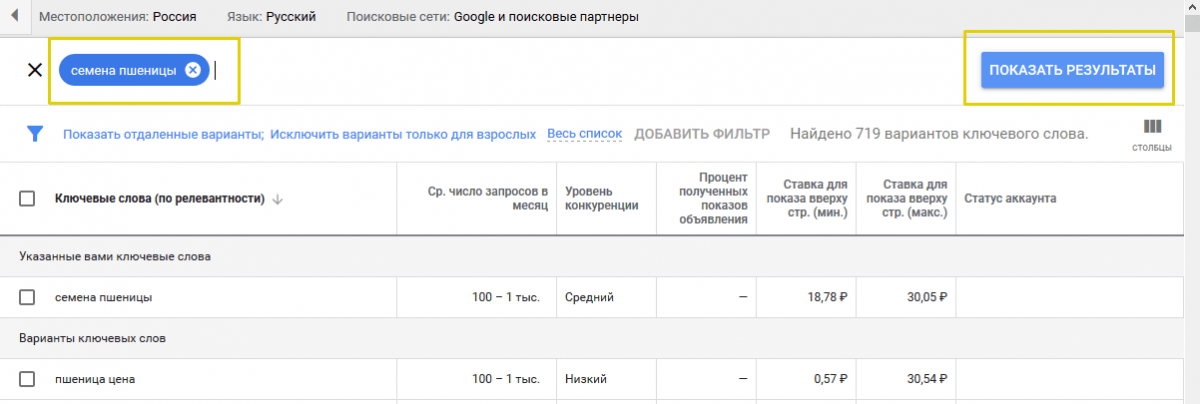Click 'Показать отдаленные варианты' filter link

(x=162, y=134)
